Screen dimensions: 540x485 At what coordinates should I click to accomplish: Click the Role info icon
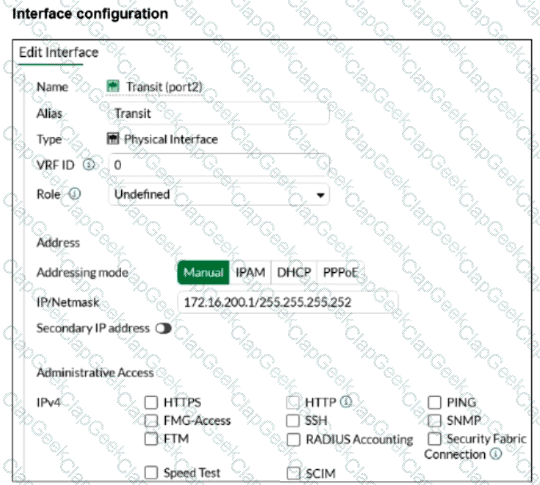[x=74, y=194]
